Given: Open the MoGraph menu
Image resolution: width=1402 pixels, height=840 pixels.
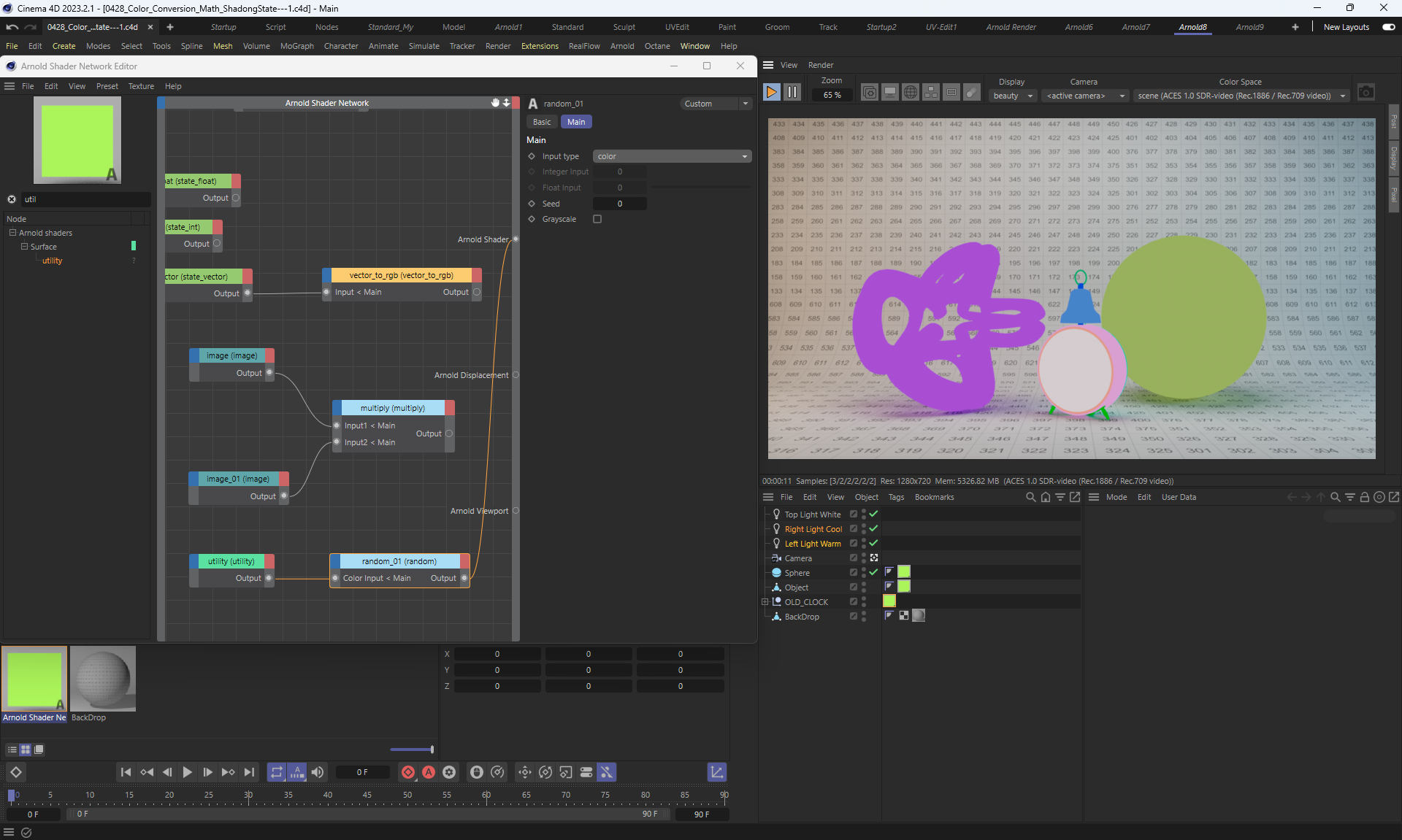Looking at the screenshot, I should click(296, 46).
